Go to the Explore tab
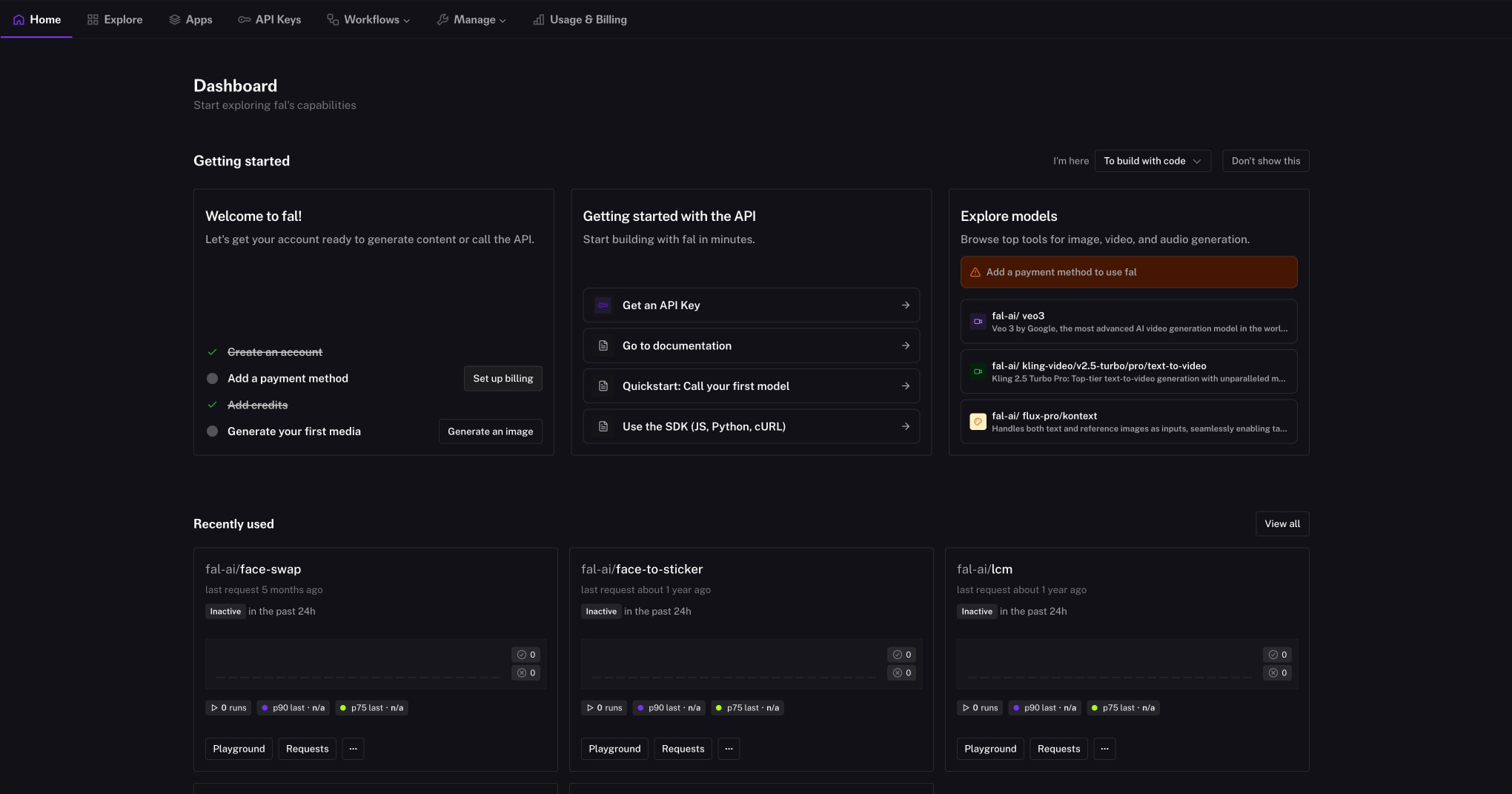Viewport: 1512px width, 794px height. click(x=114, y=19)
